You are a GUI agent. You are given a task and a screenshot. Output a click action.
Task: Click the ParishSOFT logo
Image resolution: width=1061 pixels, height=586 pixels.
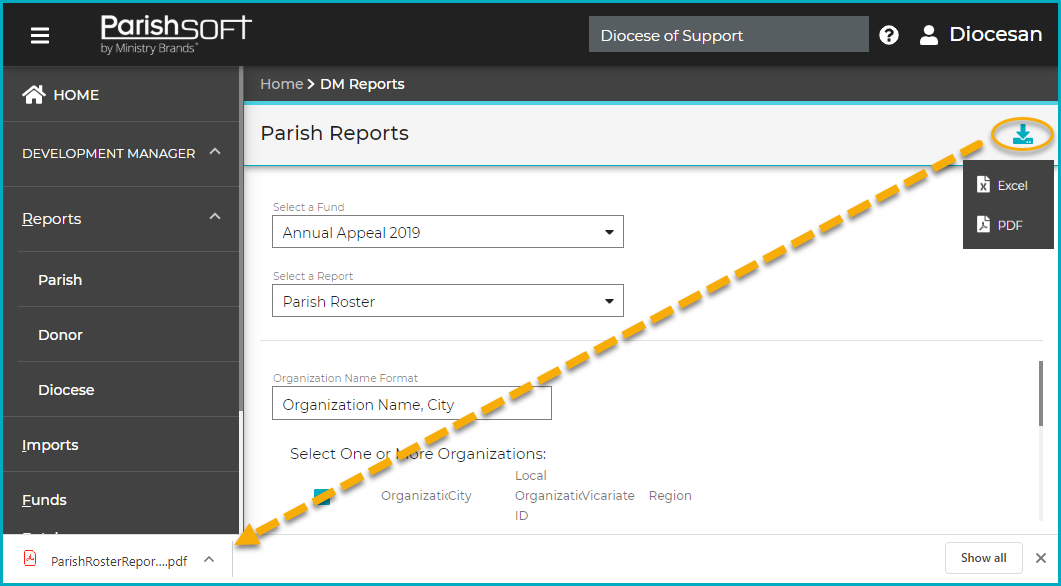(176, 34)
